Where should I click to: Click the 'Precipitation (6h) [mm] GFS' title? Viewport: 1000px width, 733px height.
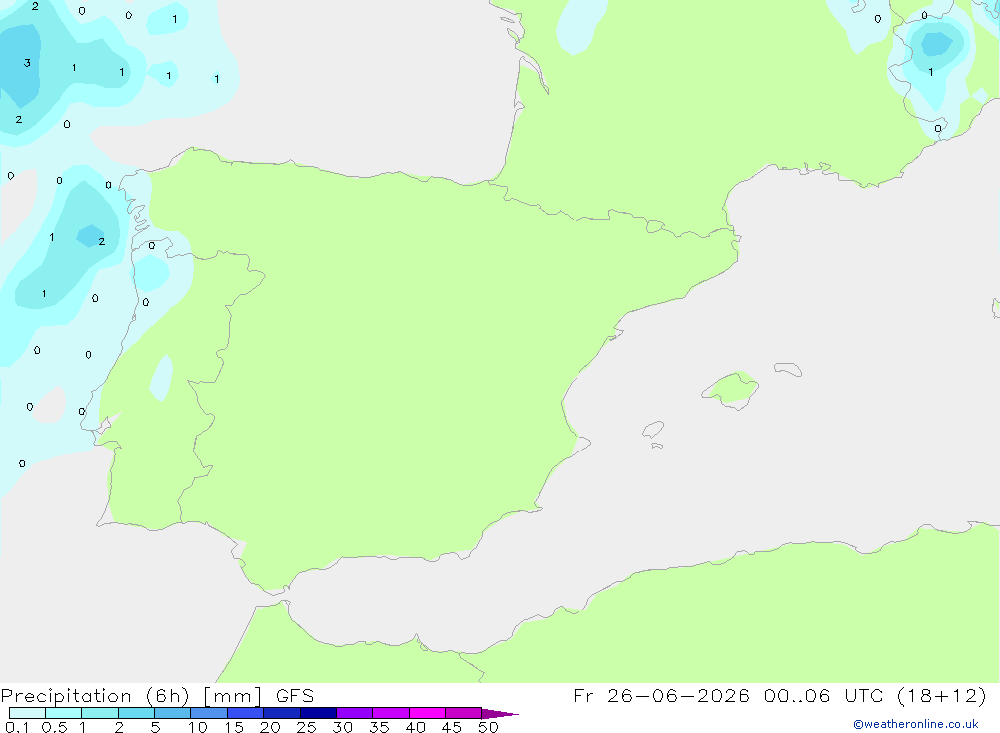point(157,696)
